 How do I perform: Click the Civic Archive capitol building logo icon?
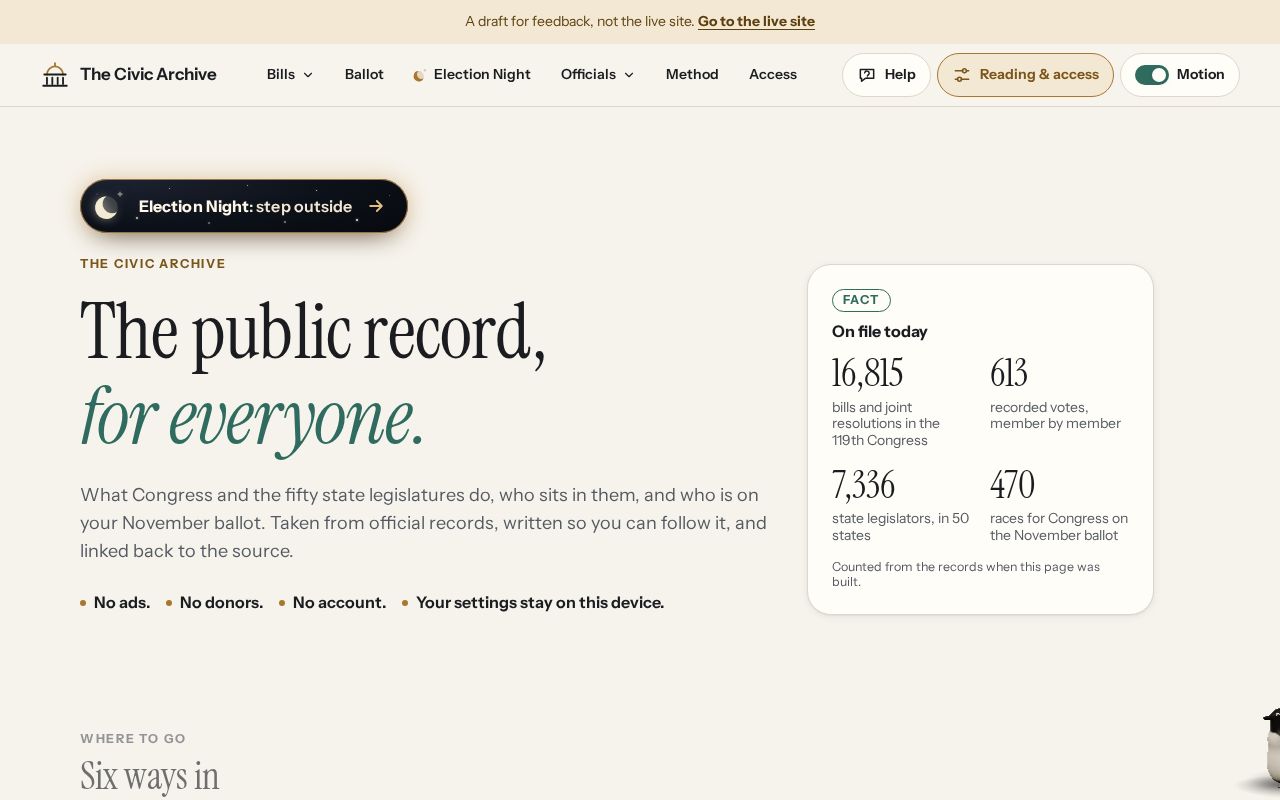pos(55,75)
